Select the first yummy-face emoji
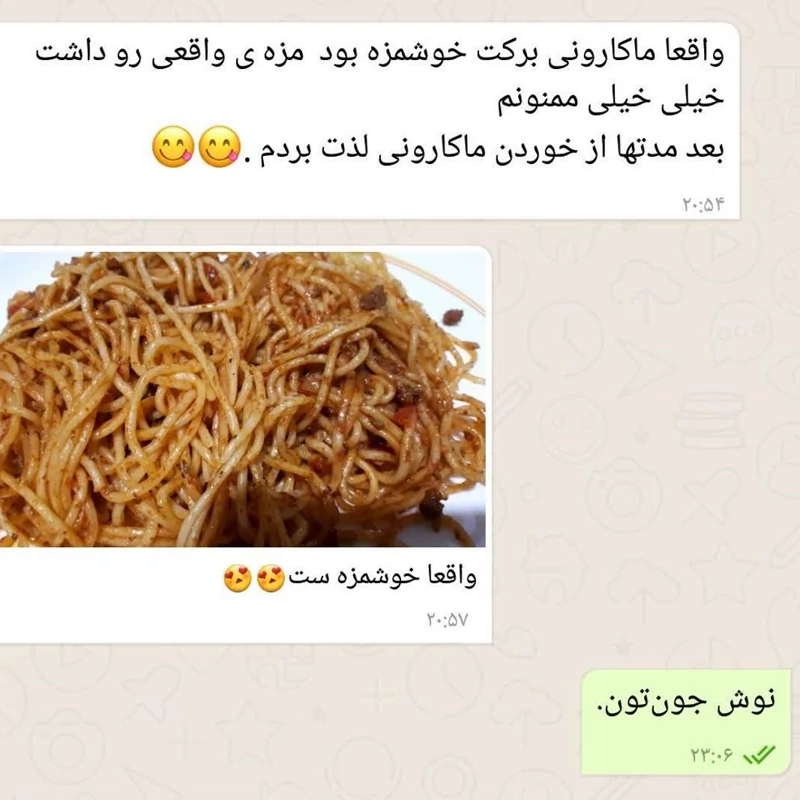 pos(172,147)
